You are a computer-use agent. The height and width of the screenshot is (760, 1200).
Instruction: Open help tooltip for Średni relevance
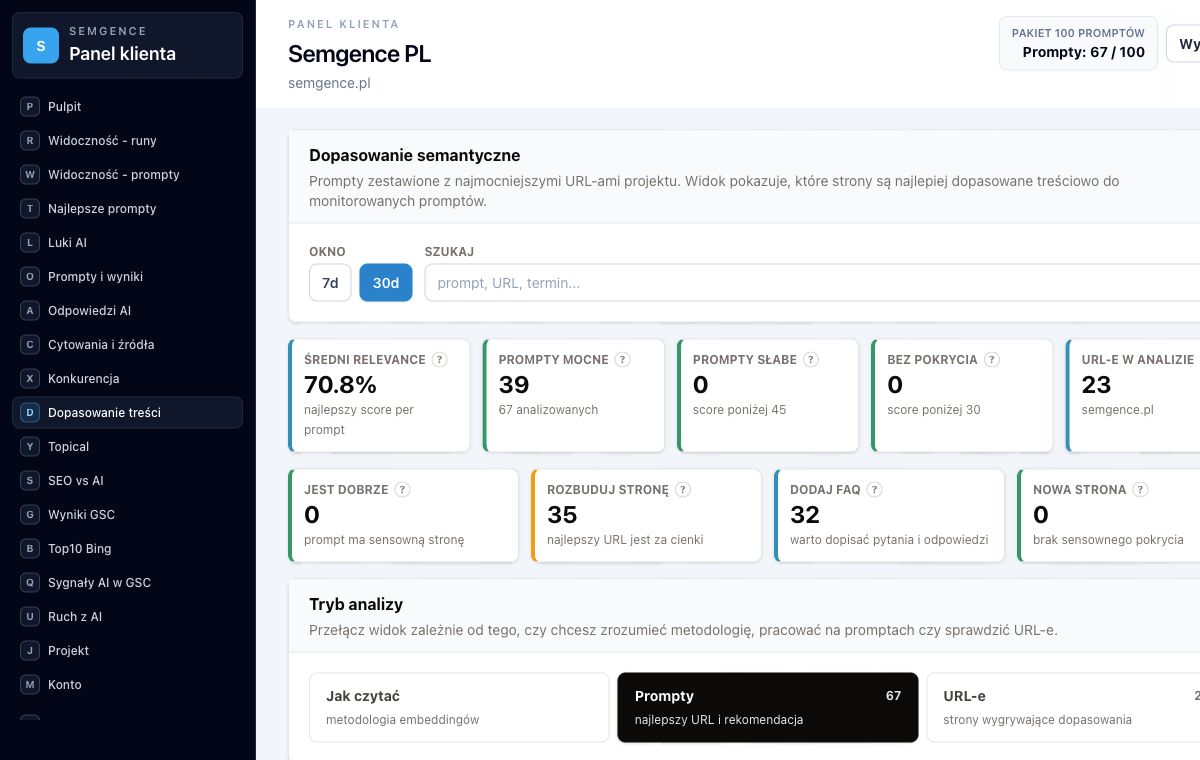pyautogui.click(x=439, y=359)
